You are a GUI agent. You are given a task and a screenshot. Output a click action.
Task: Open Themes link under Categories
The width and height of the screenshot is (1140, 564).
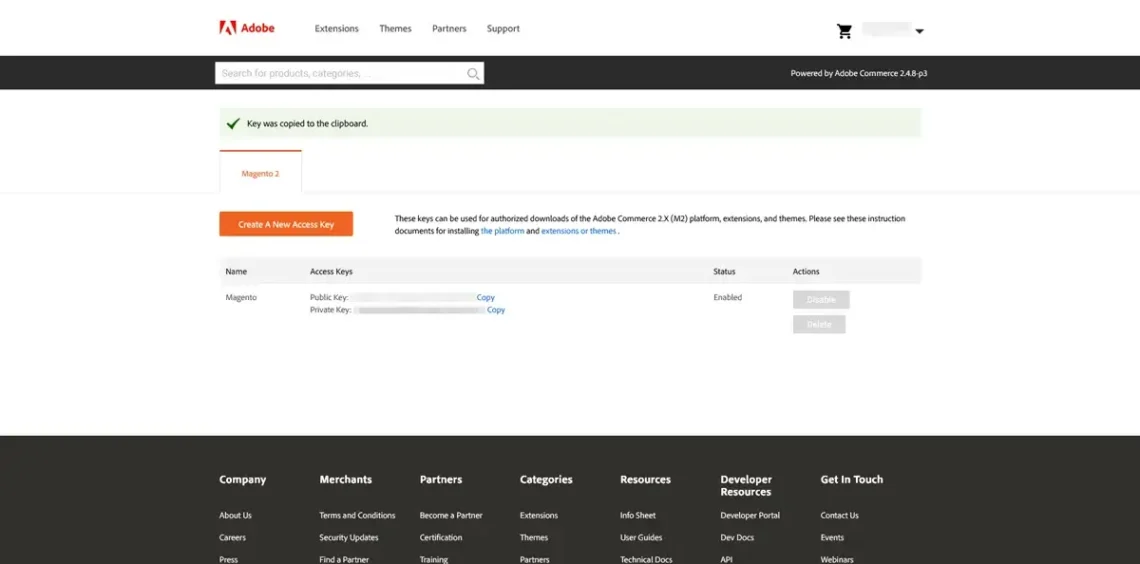[534, 538]
